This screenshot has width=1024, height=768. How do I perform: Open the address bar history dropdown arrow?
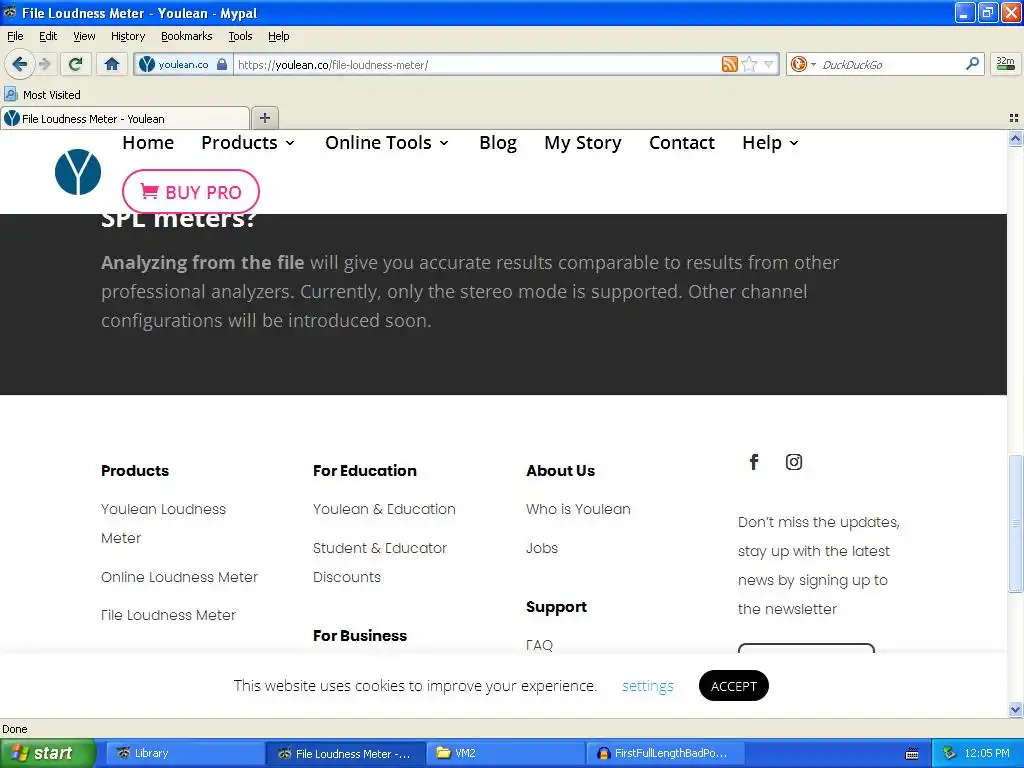point(769,64)
